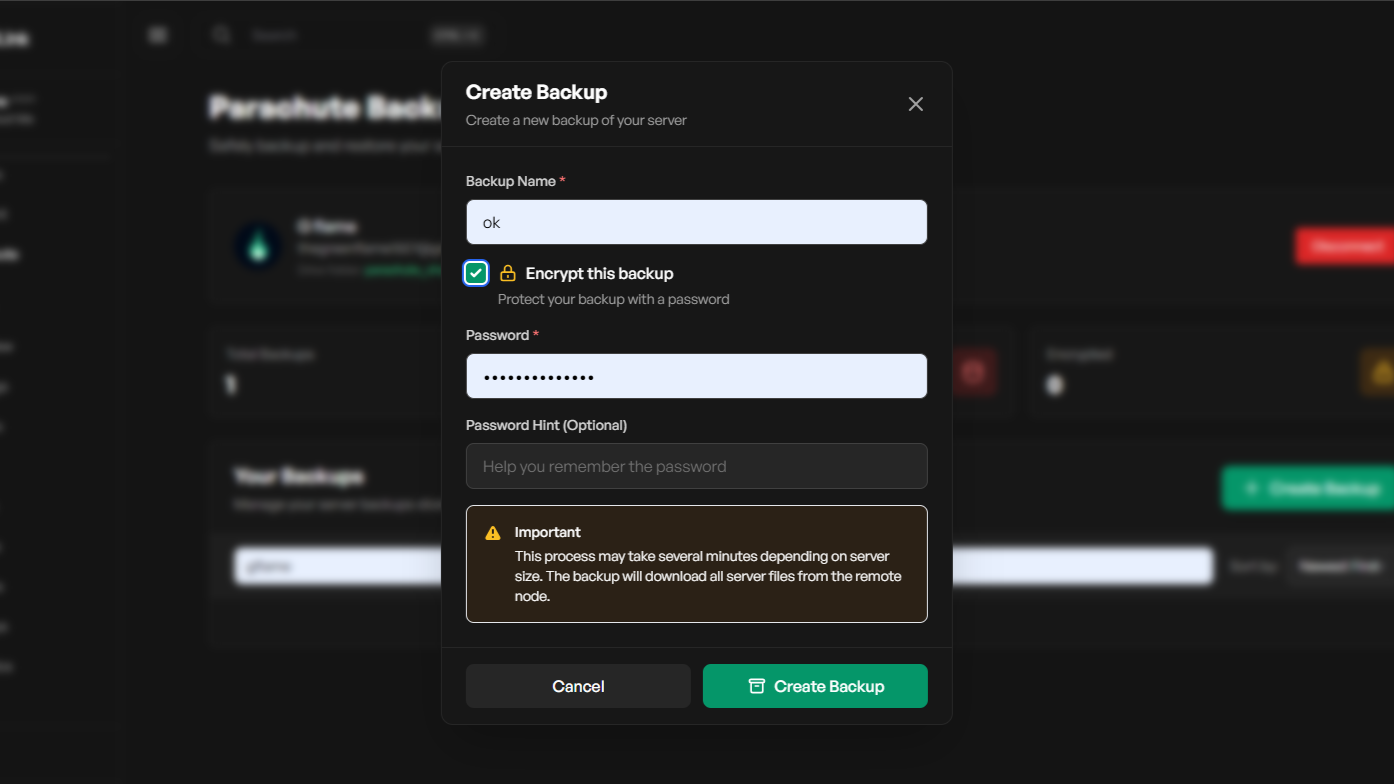Click the "Encrypt this backup" label text
The image size is (1394, 784).
click(x=599, y=273)
